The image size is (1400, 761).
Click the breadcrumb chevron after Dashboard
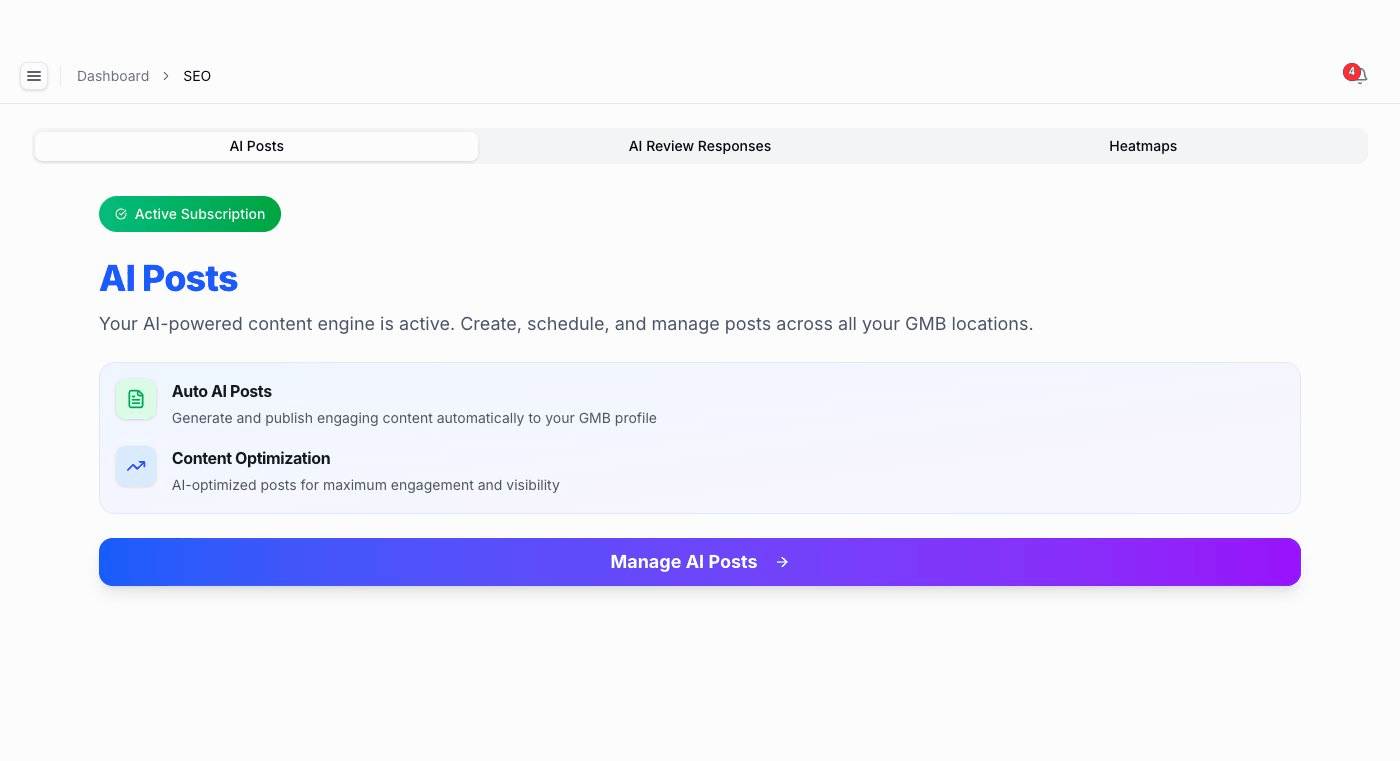coord(164,76)
